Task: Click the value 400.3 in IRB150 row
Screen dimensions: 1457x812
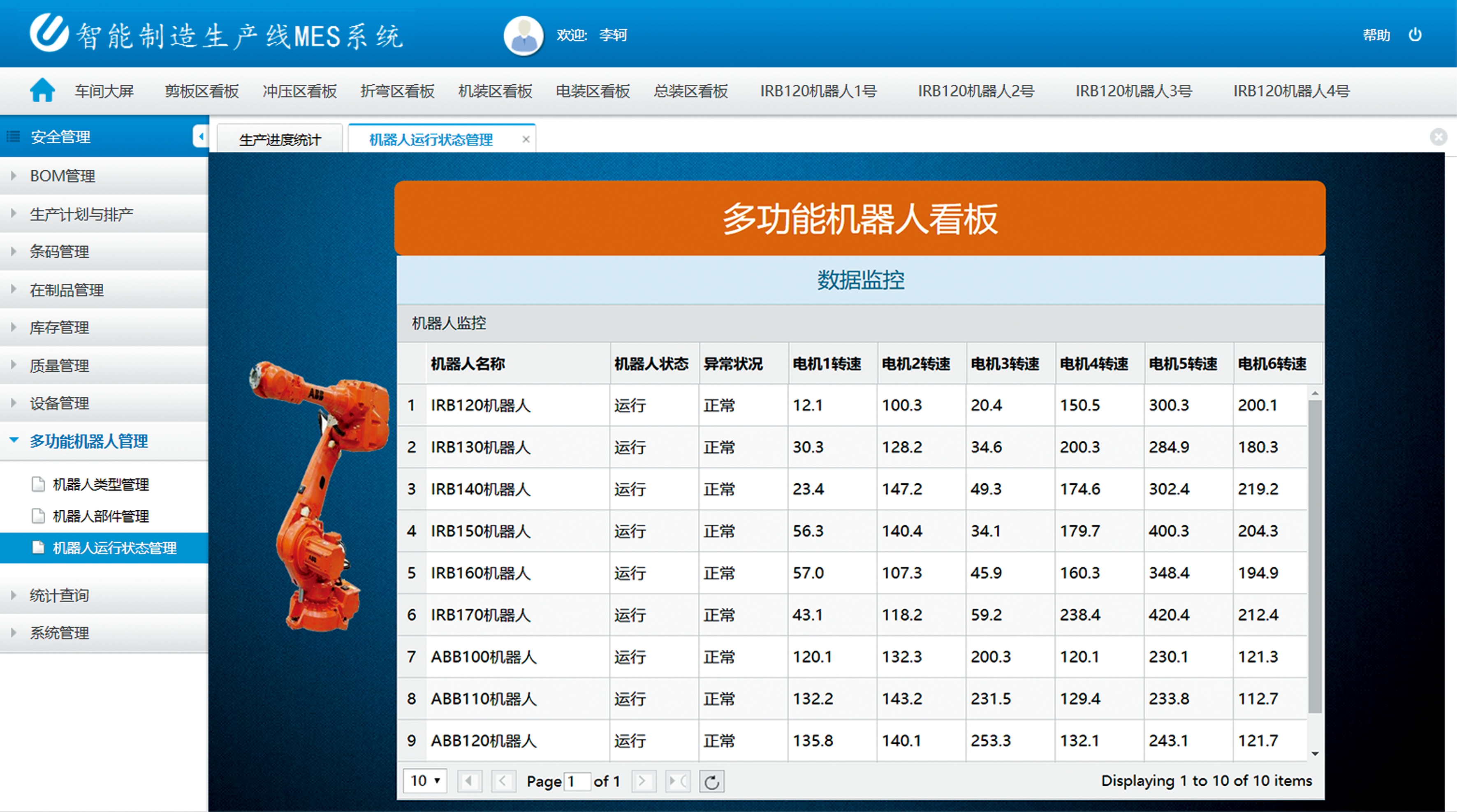Action: 1169,531
